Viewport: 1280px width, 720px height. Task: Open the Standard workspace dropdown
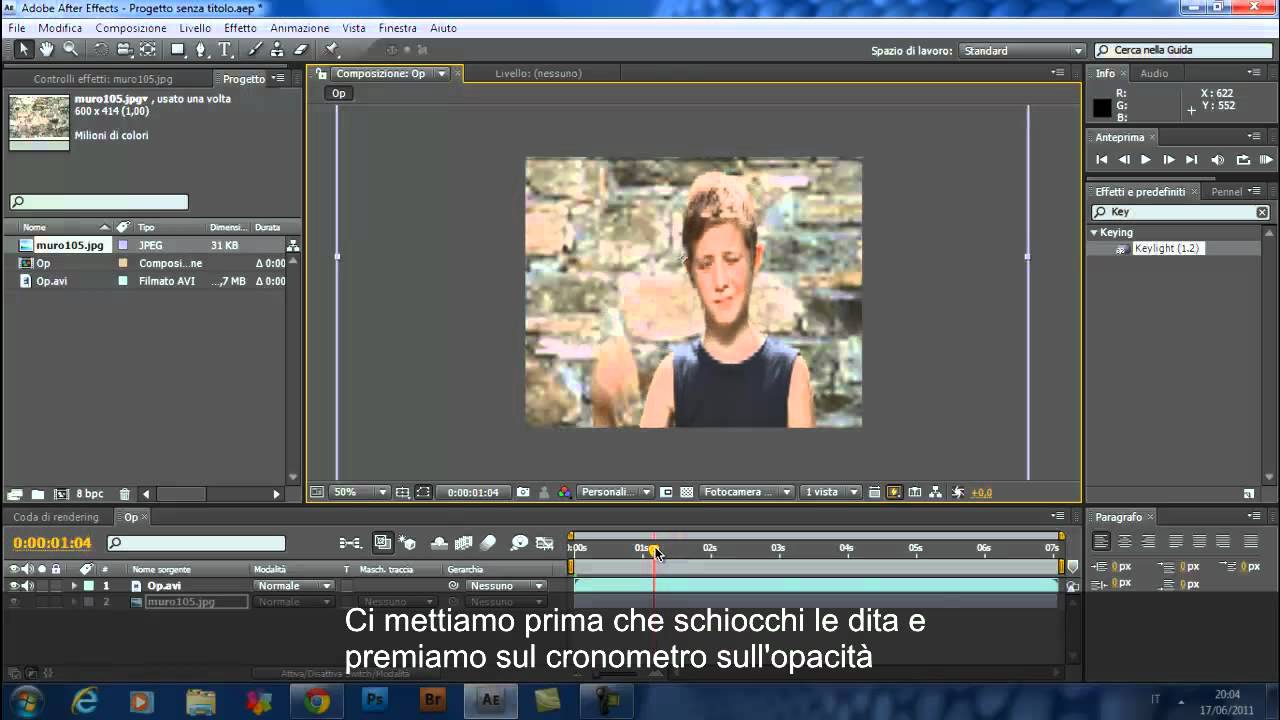click(1022, 51)
